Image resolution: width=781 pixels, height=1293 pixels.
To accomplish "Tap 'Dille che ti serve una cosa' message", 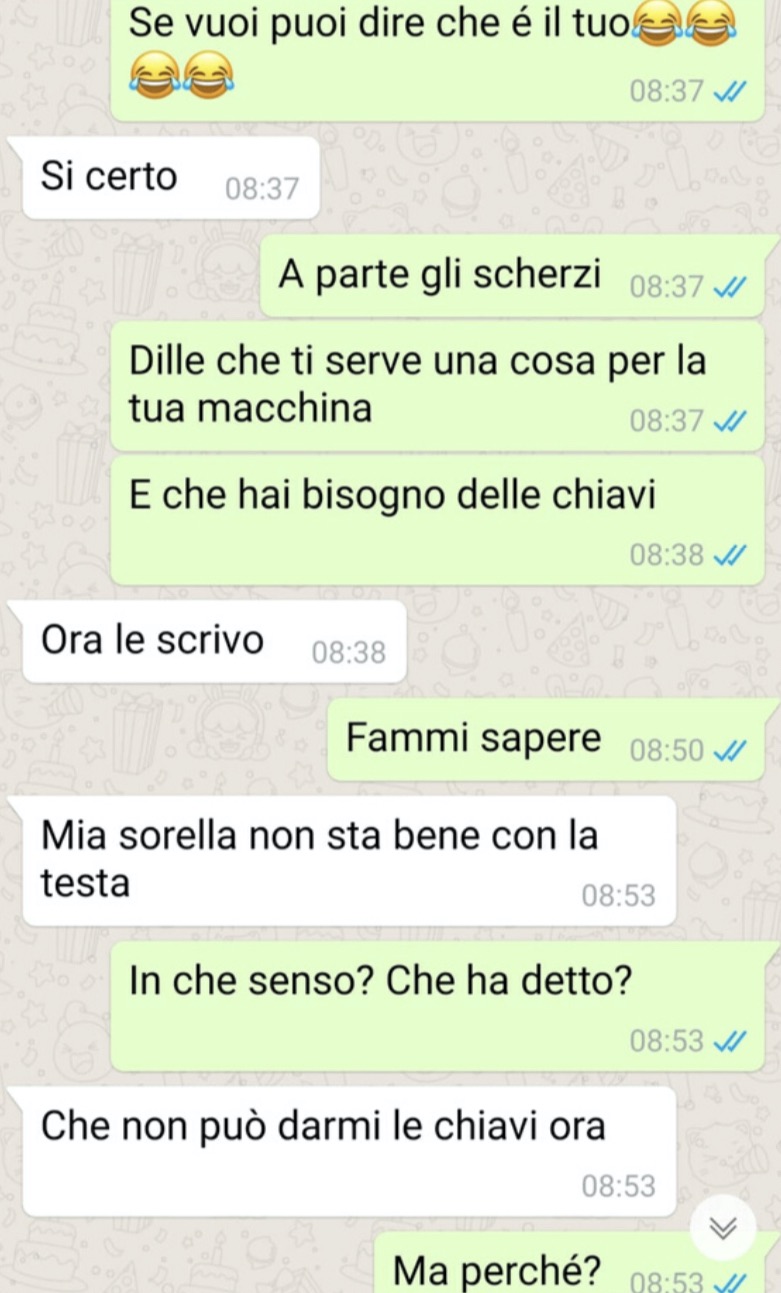I will click(437, 386).
